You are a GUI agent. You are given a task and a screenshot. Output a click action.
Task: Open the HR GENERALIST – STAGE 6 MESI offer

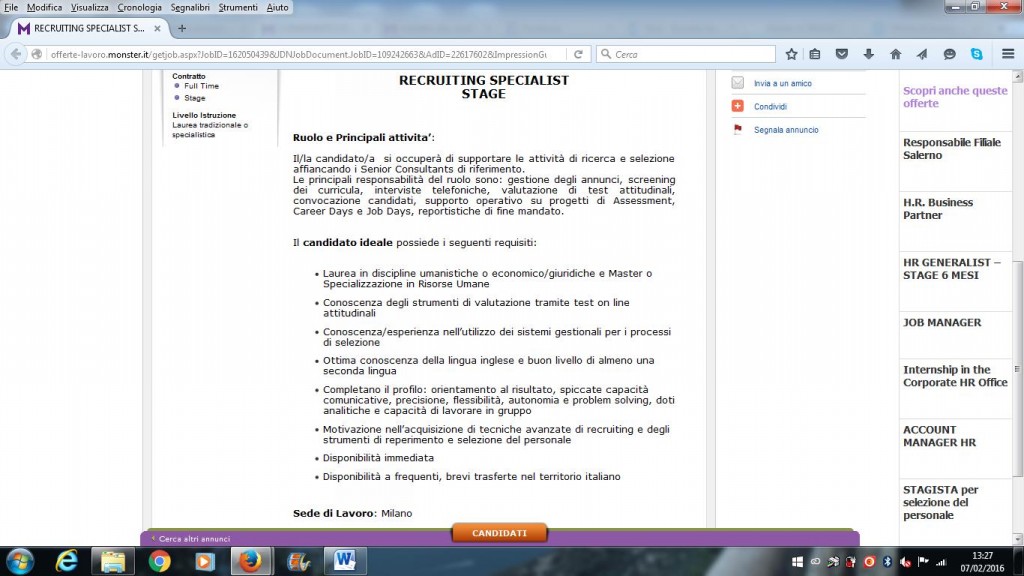(952, 269)
